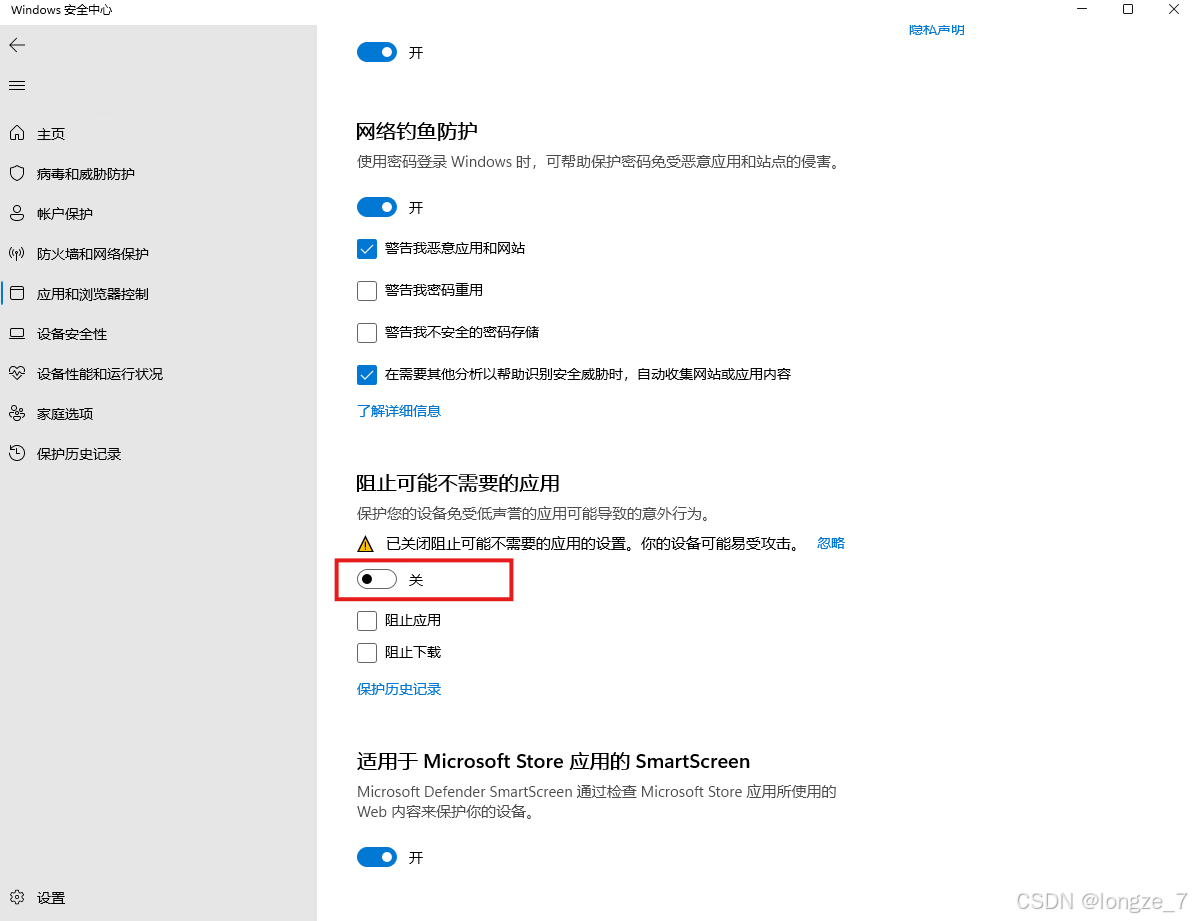The width and height of the screenshot is (1192, 921).
Task: Maximize the Windows 安全中心 window
Action: tap(1128, 9)
